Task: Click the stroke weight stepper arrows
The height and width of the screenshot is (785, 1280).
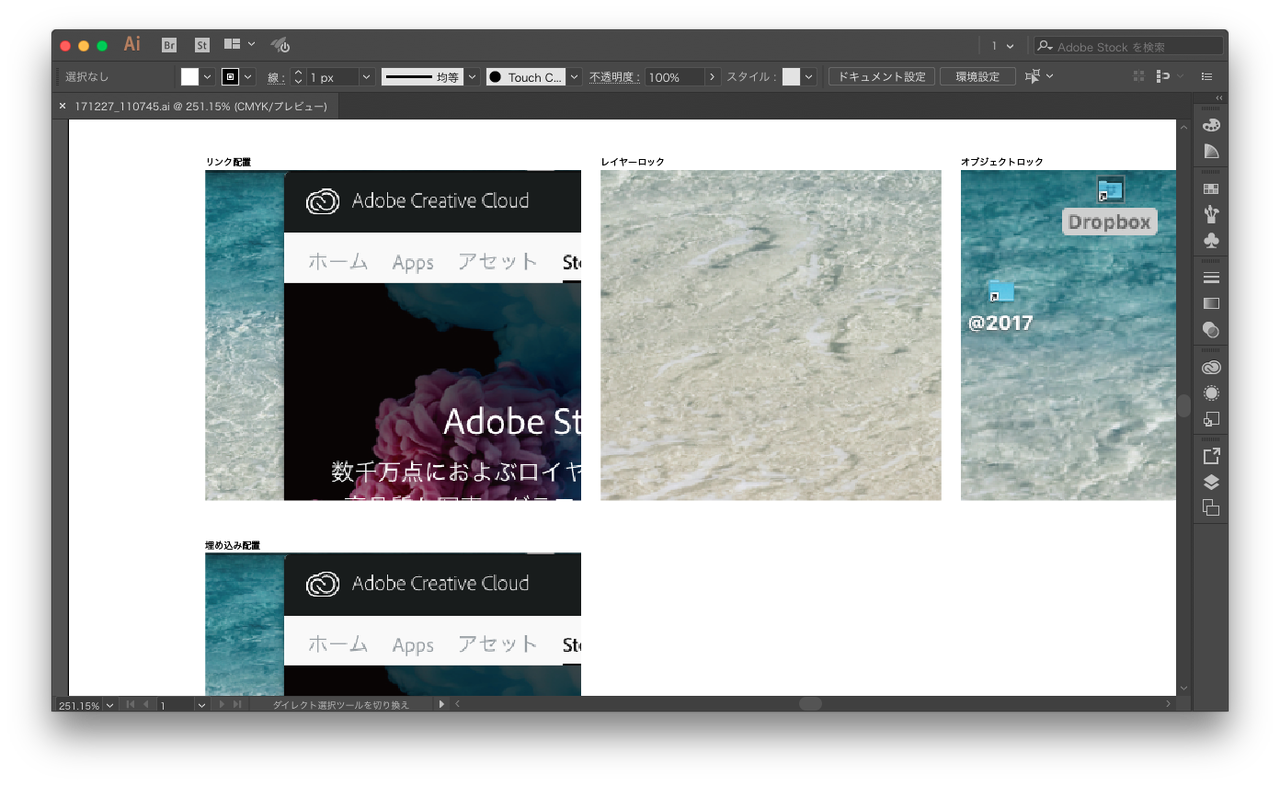Action: [x=297, y=77]
